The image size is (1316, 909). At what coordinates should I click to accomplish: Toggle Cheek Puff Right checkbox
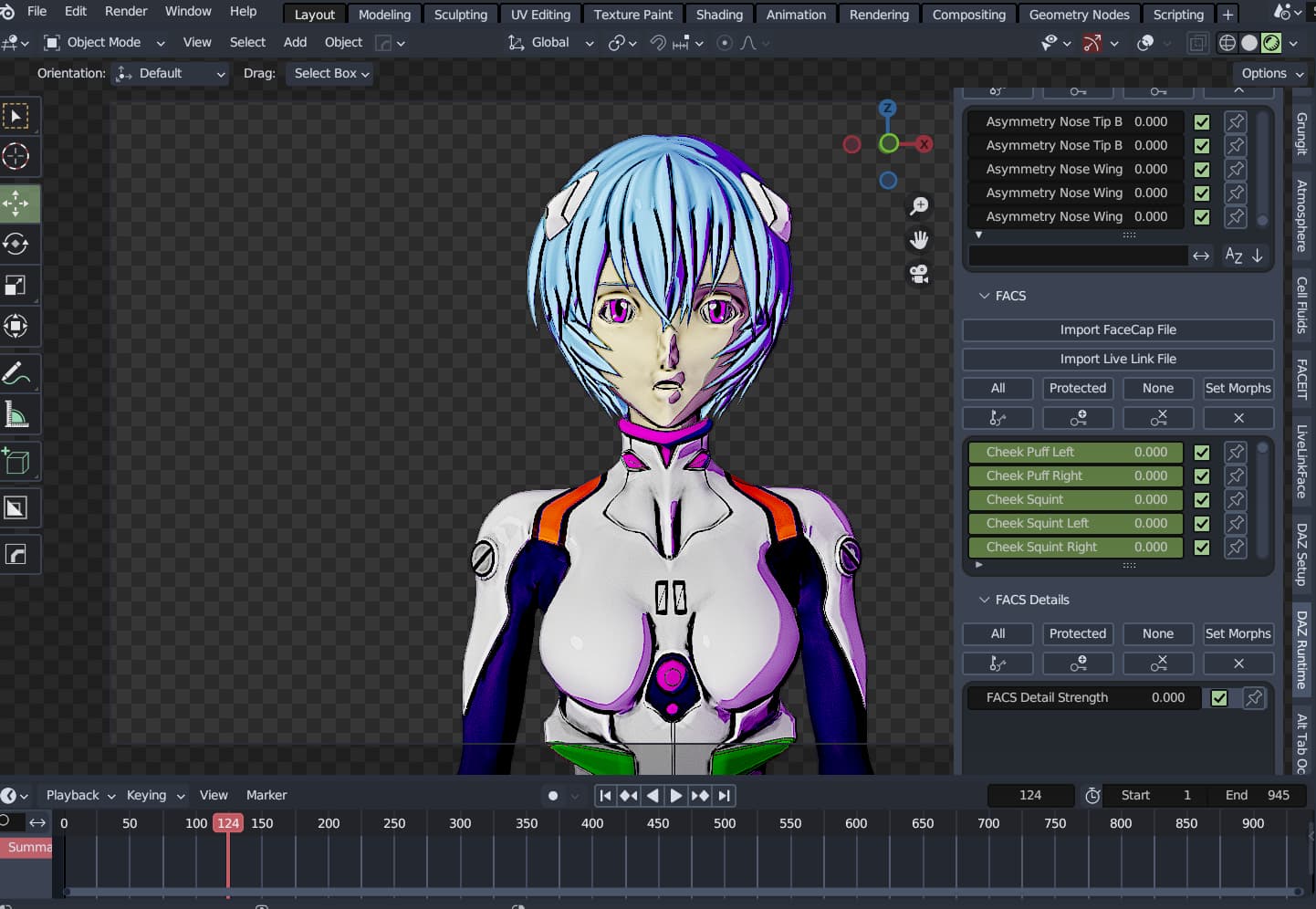[1202, 476]
